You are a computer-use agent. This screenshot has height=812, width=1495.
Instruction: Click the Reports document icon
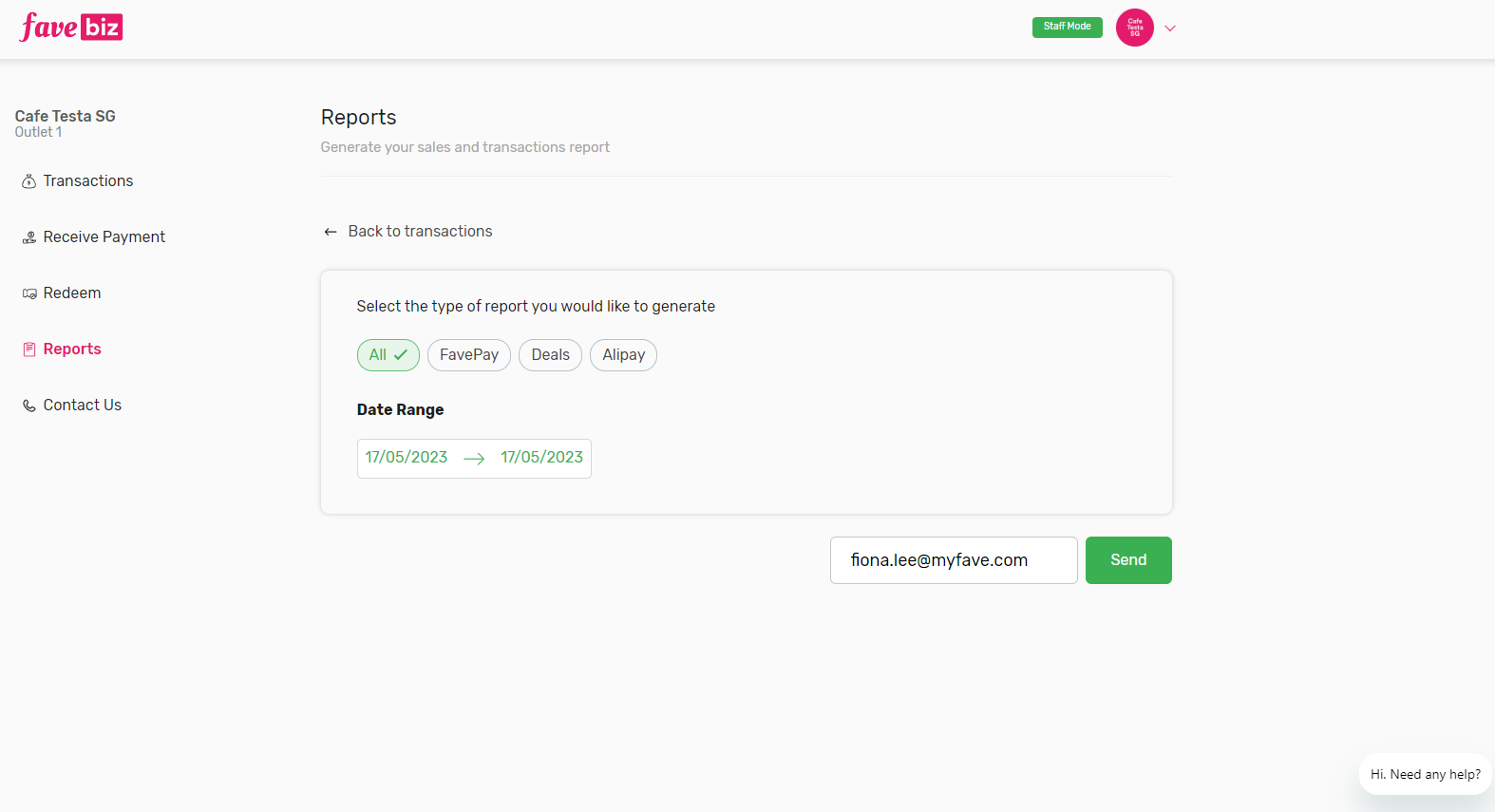(29, 349)
